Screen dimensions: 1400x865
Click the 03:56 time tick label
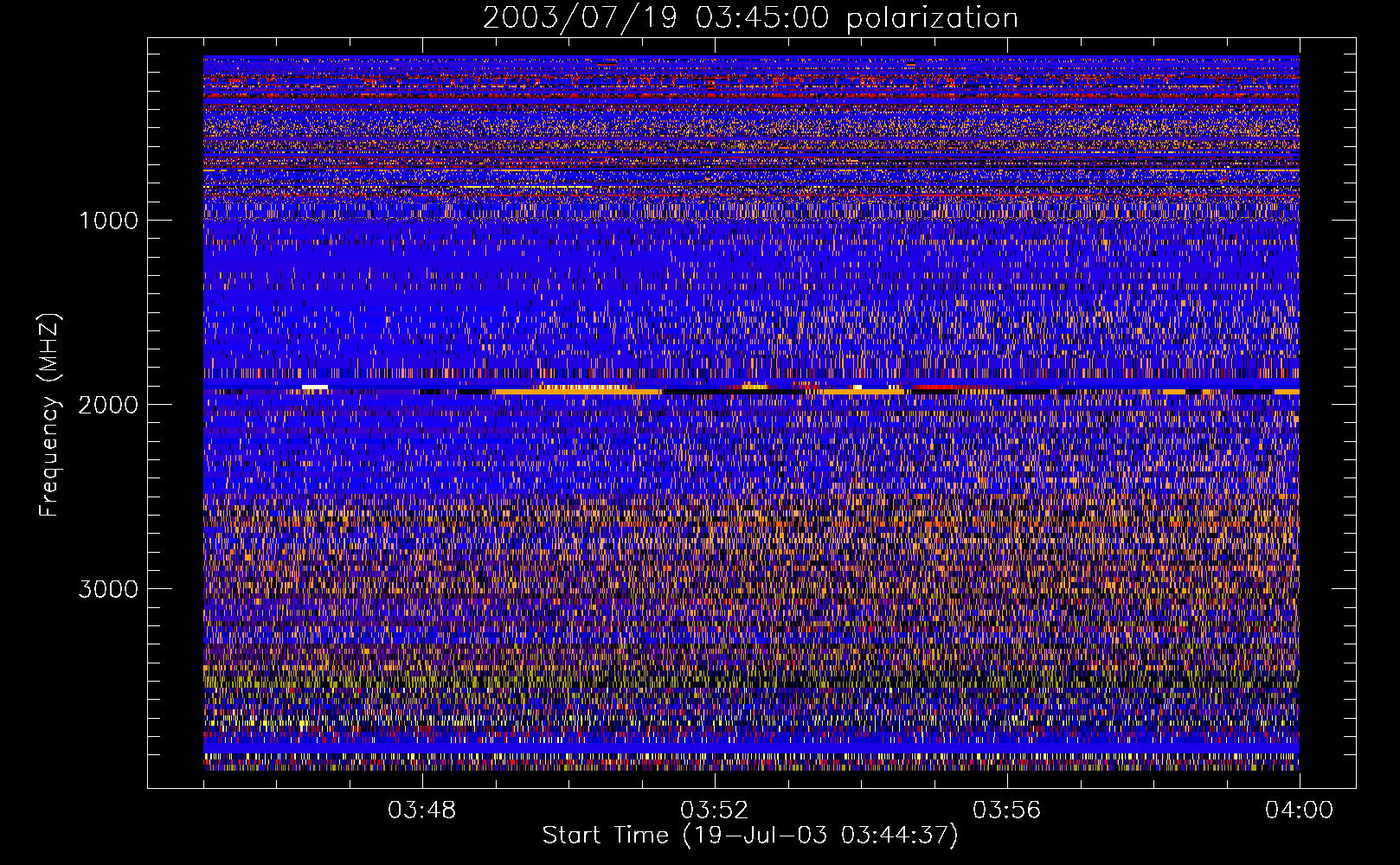tap(1007, 811)
